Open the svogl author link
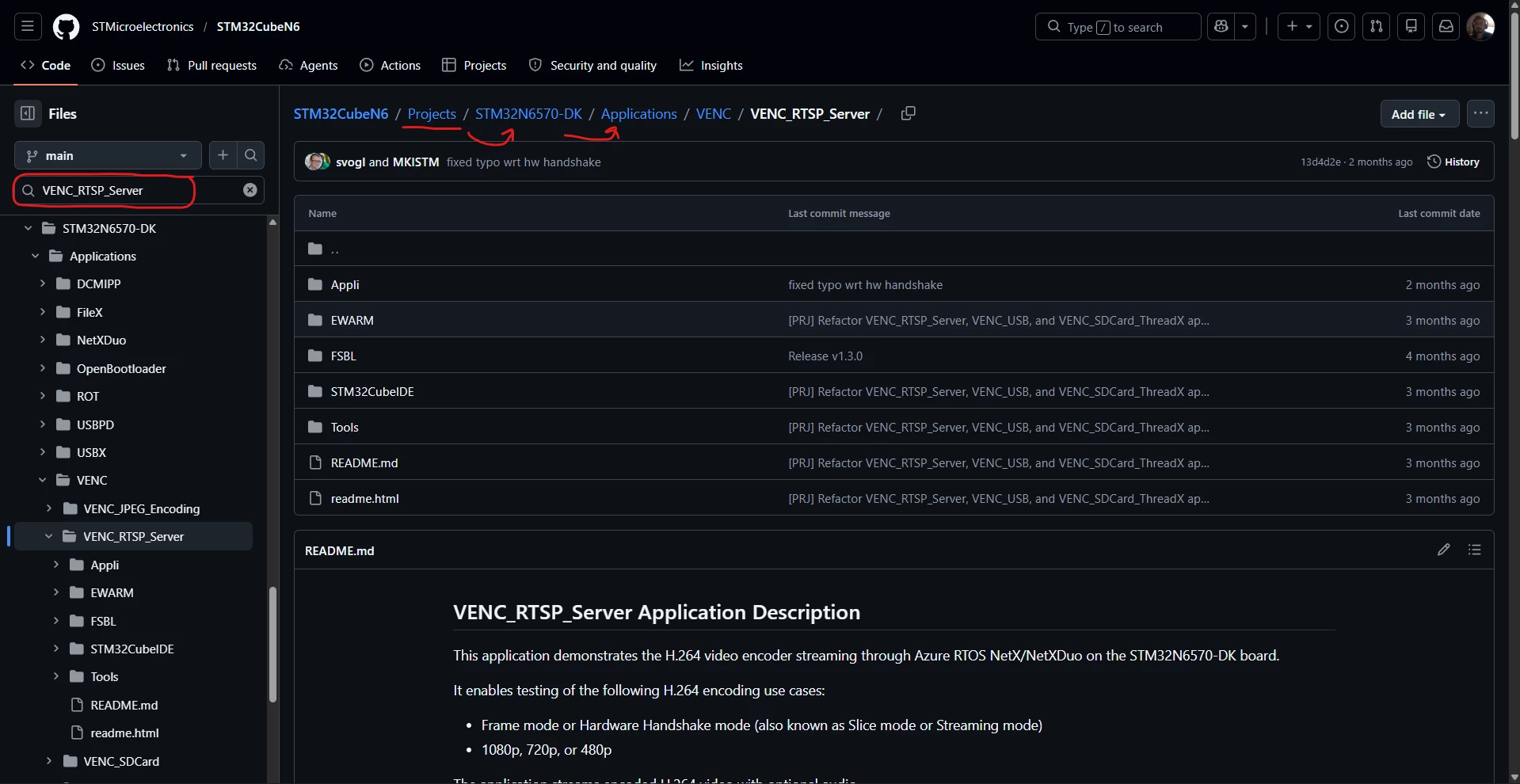The height and width of the screenshot is (784, 1520). point(350,162)
